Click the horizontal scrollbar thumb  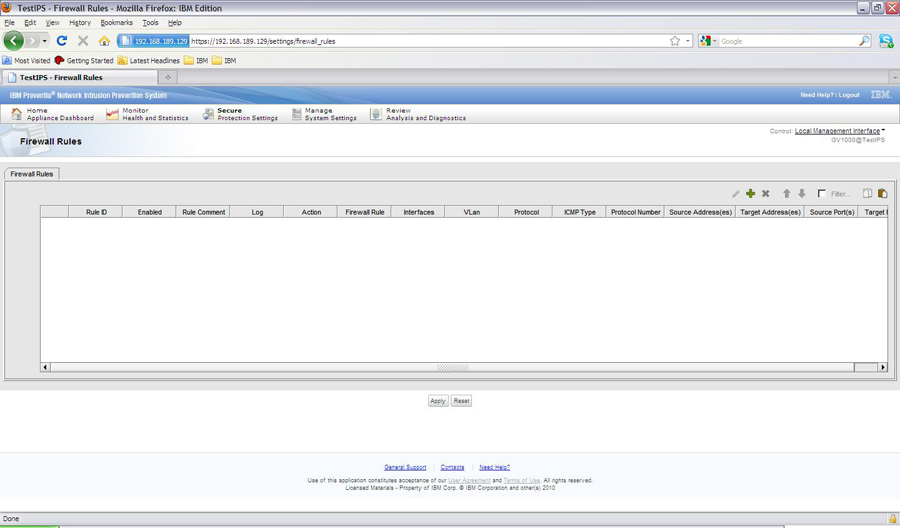tap(452, 367)
